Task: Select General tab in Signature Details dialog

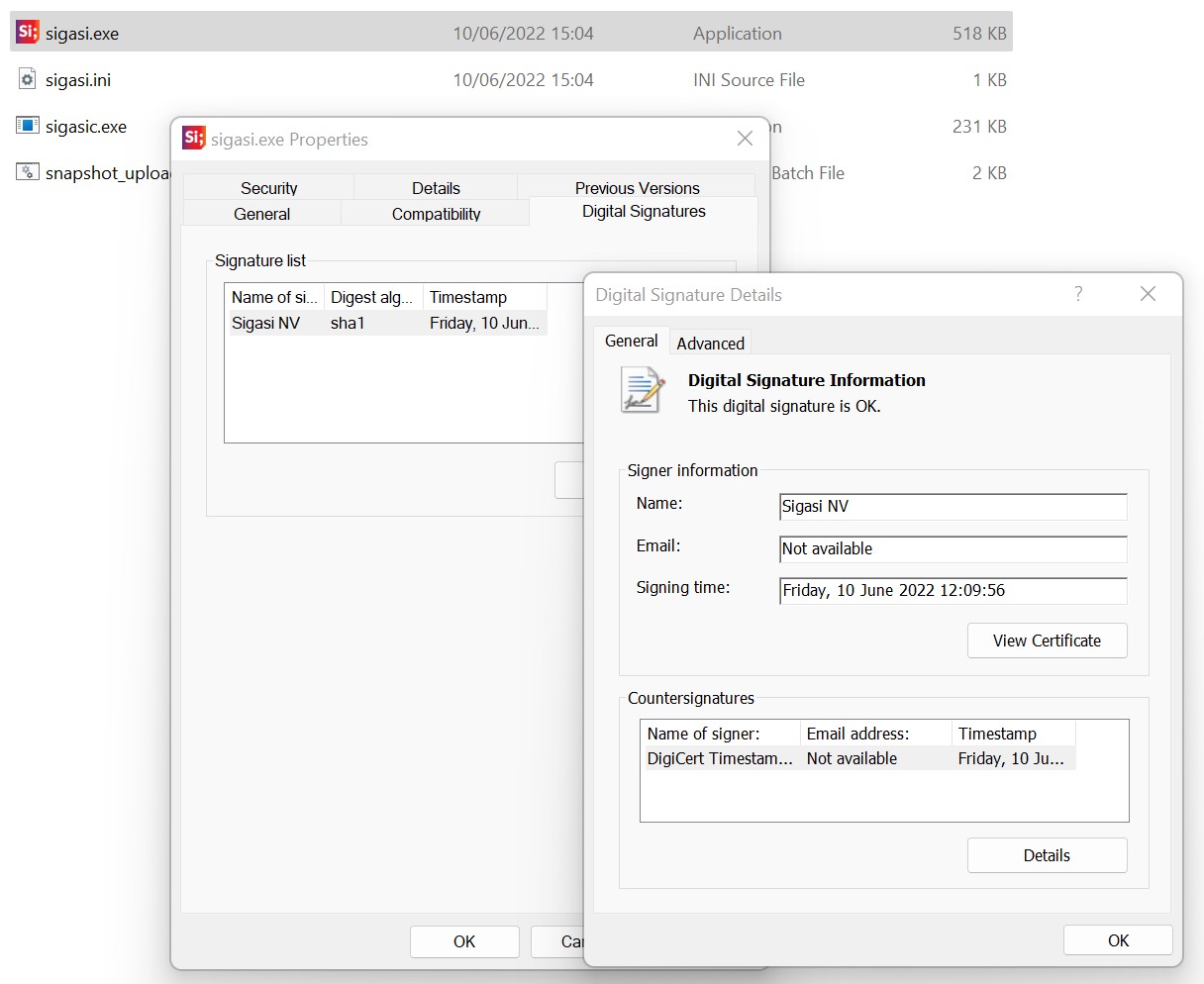Action: (631, 341)
